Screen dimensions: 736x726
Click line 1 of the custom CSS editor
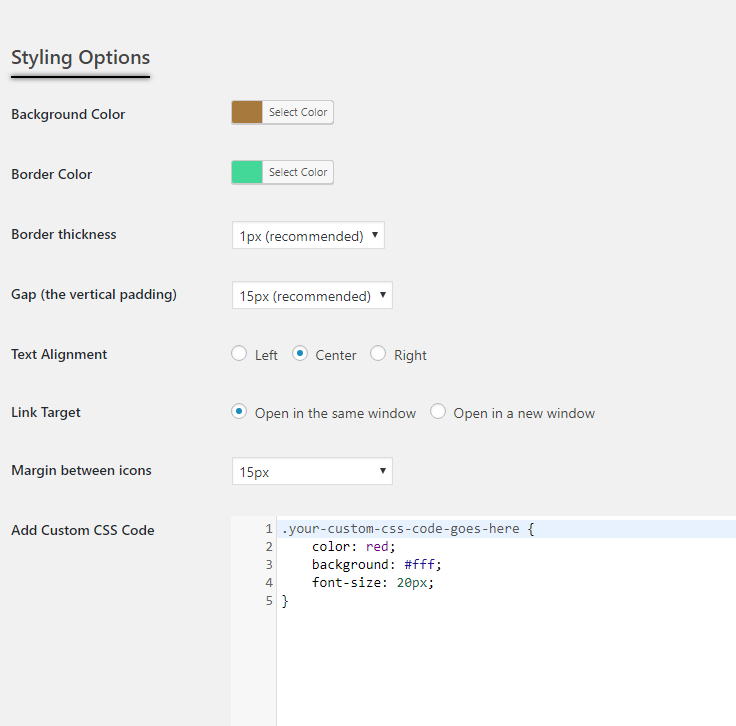click(506, 529)
